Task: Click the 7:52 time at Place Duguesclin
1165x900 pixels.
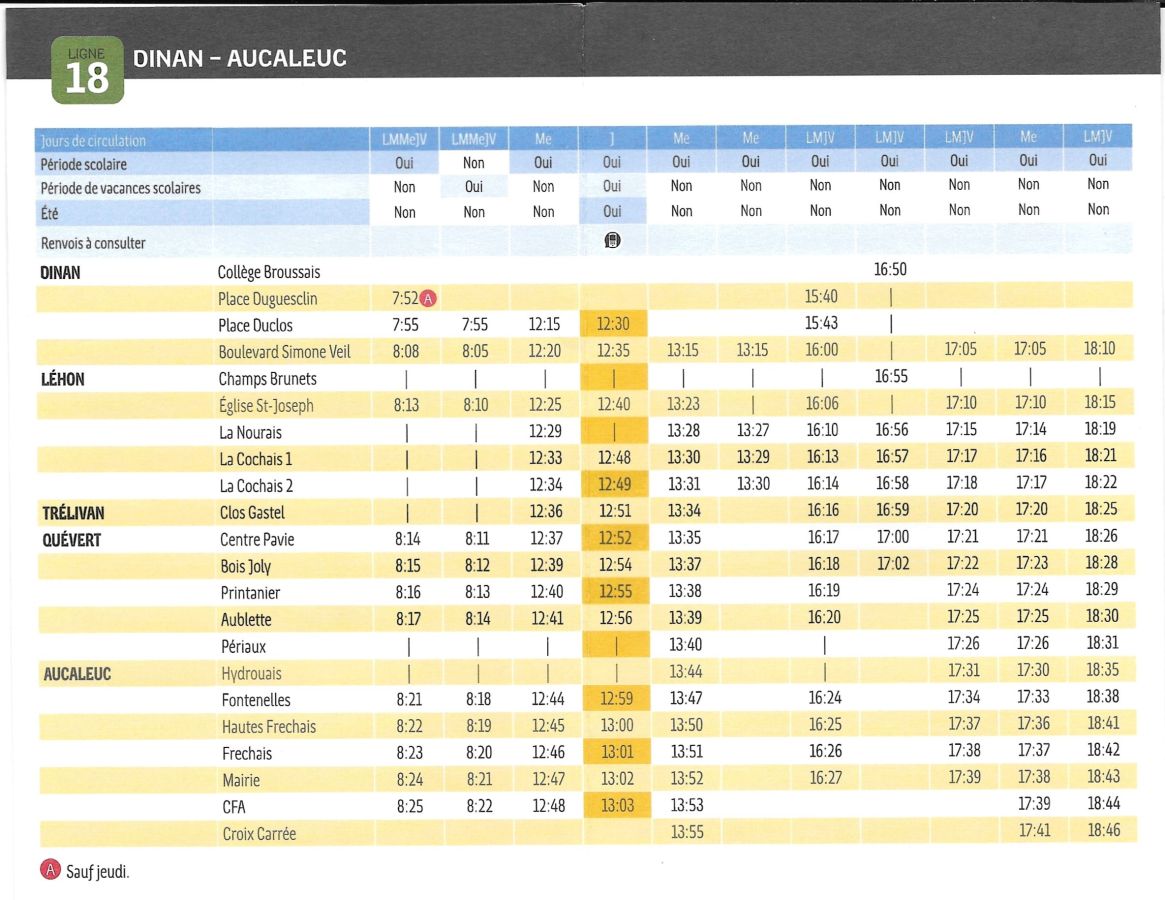Action: coord(405,299)
